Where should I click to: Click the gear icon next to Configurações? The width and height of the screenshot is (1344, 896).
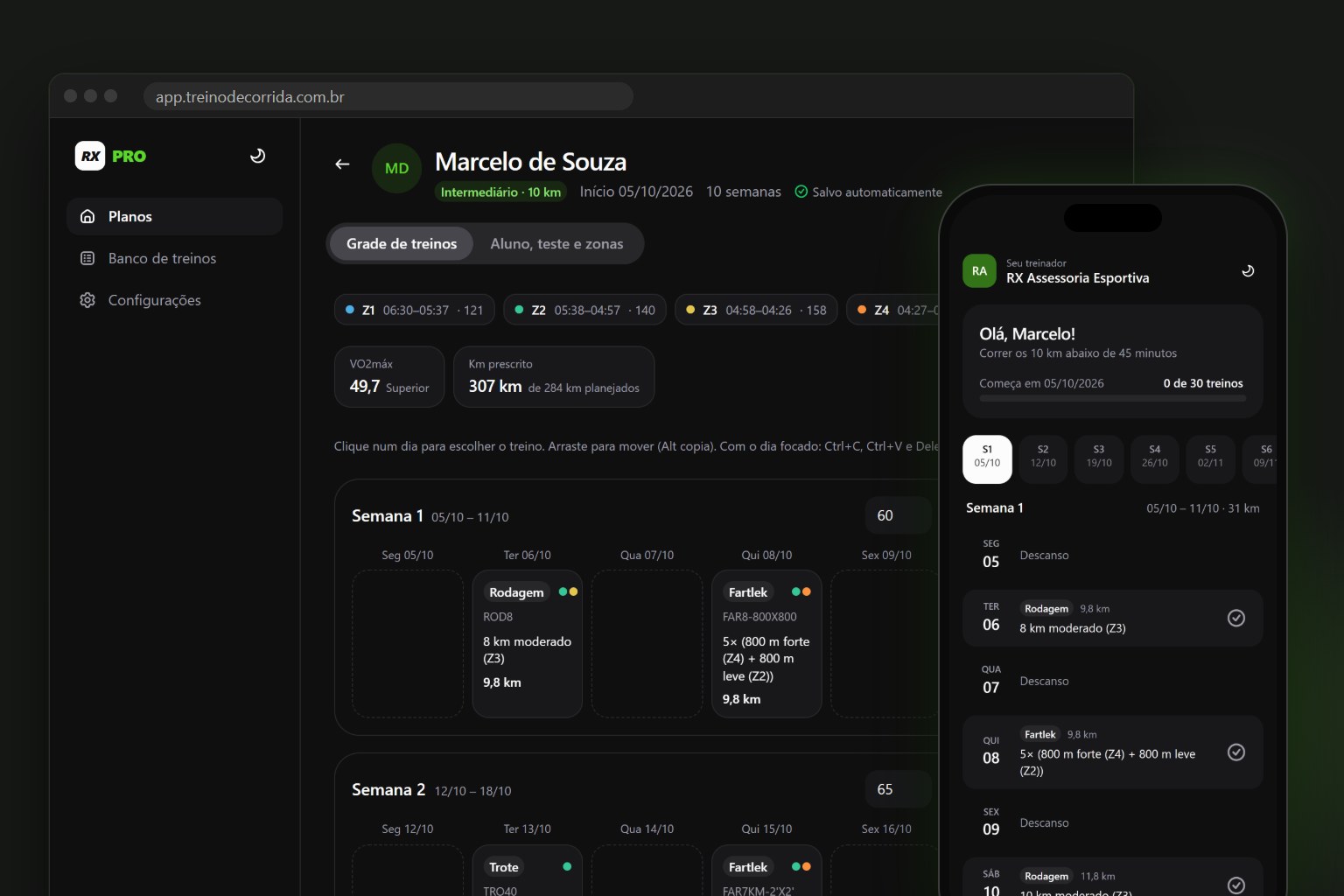(x=87, y=300)
